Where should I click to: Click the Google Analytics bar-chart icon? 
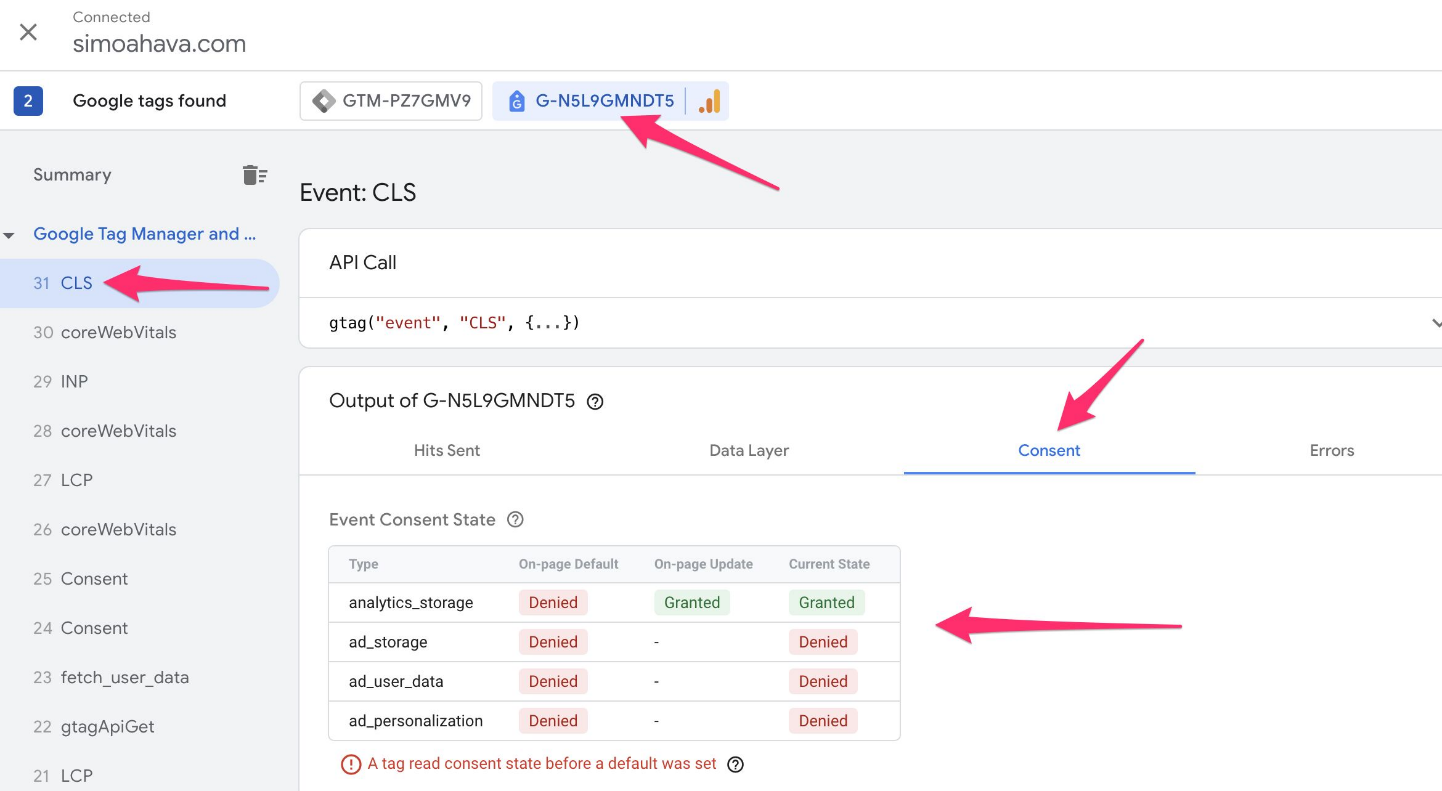709,101
